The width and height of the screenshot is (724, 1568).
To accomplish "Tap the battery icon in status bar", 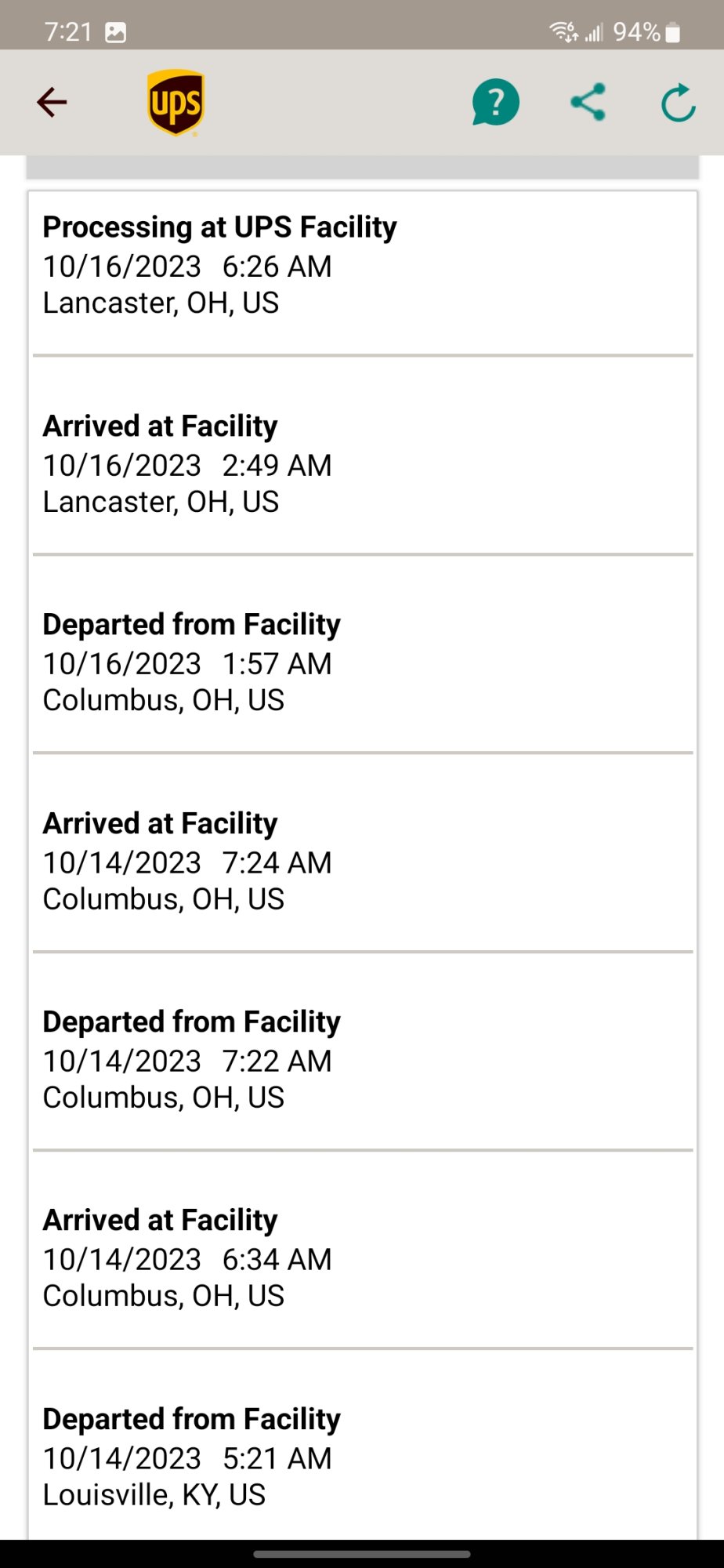I will click(x=673, y=32).
